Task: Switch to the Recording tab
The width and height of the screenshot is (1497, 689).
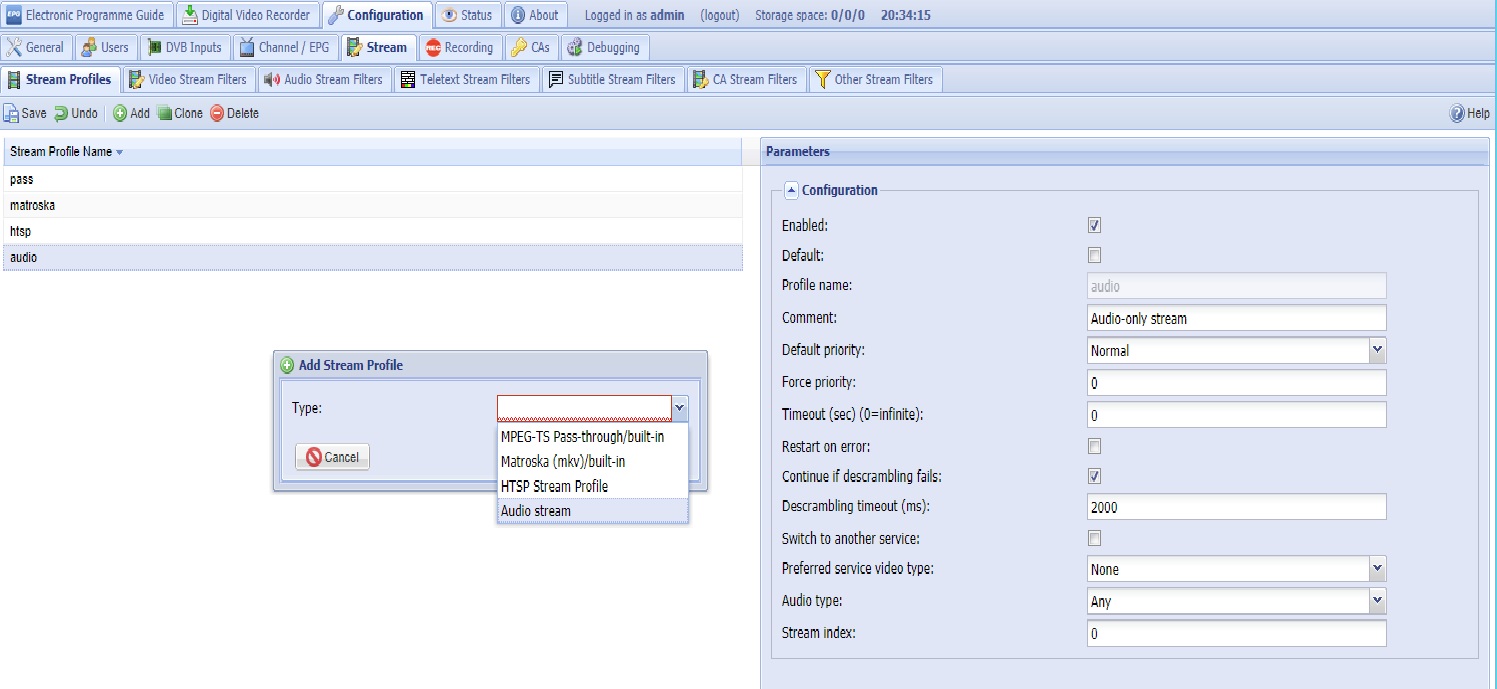Action: click(x=459, y=47)
